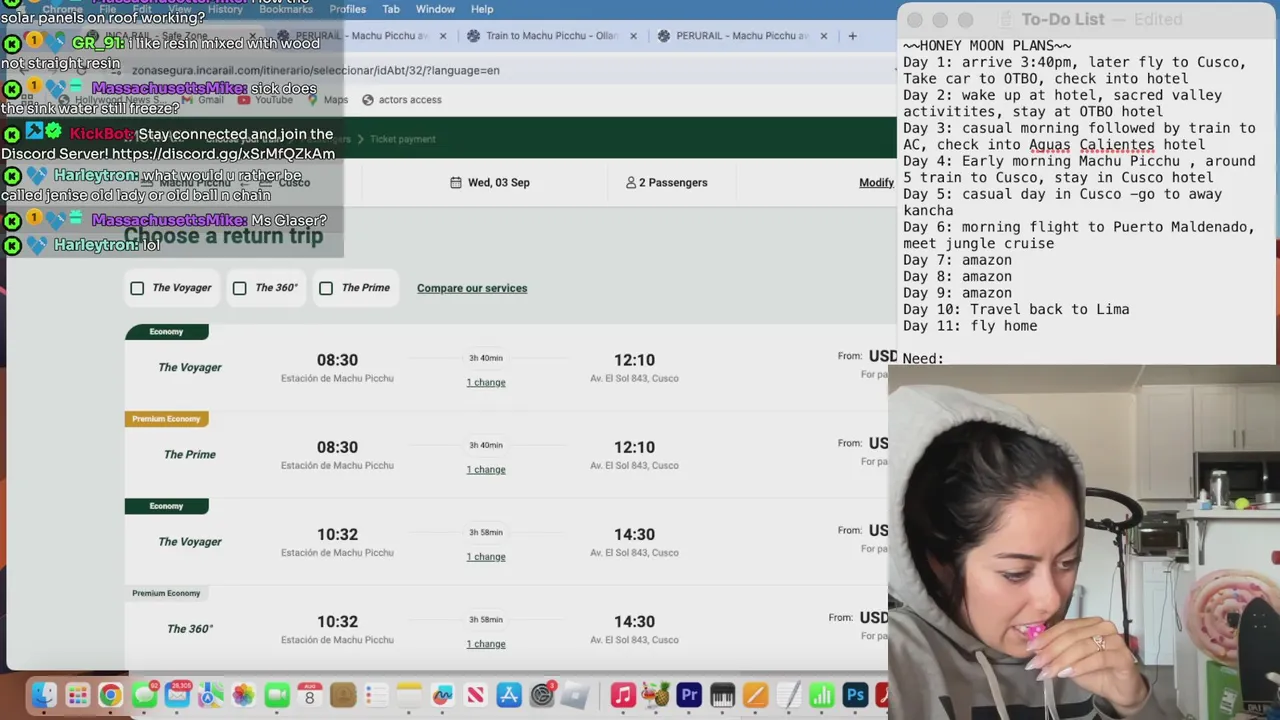Open the Window menu
This screenshot has width=1280, height=720.
pos(435,9)
